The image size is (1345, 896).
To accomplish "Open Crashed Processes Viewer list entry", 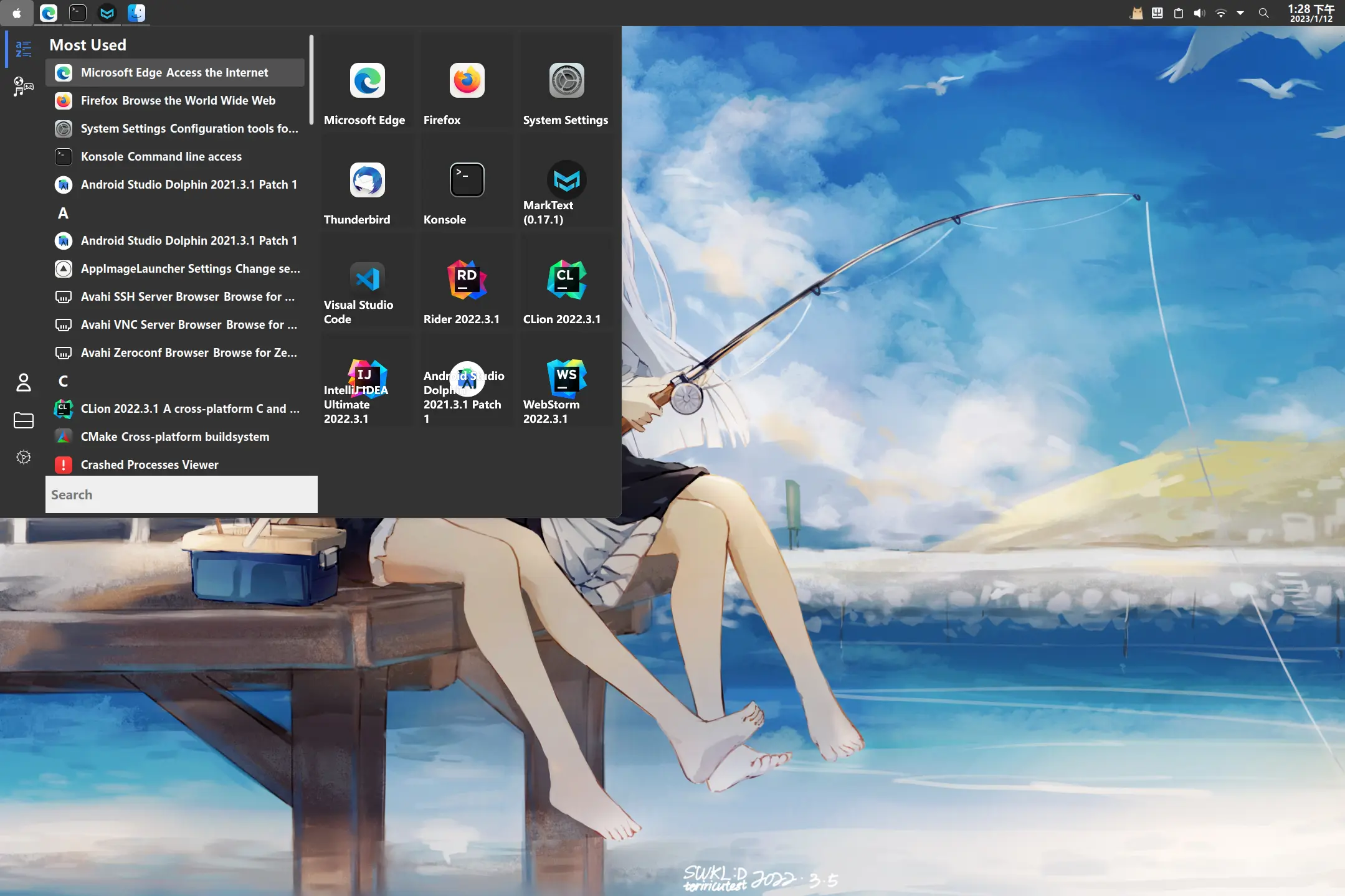I will pyautogui.click(x=150, y=465).
